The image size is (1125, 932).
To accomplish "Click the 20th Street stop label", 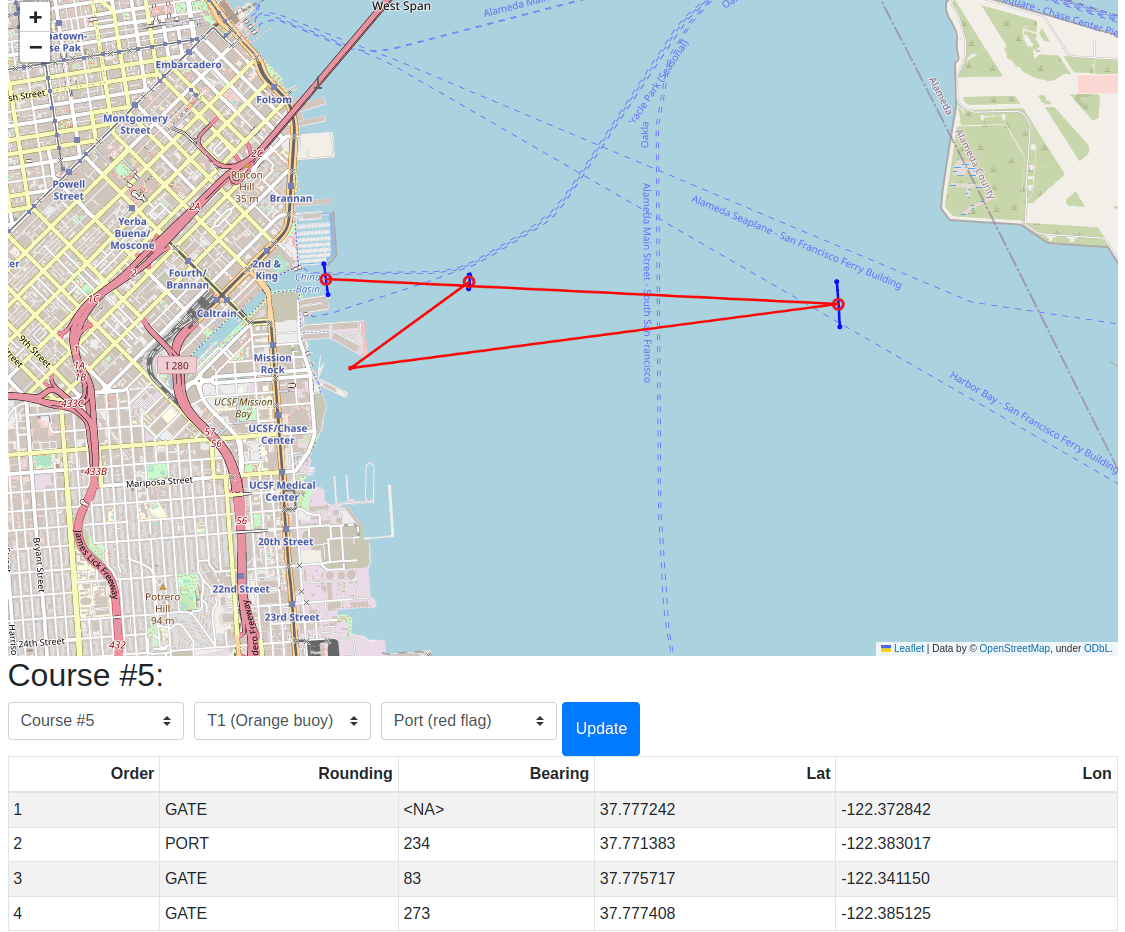I will click(x=286, y=542).
